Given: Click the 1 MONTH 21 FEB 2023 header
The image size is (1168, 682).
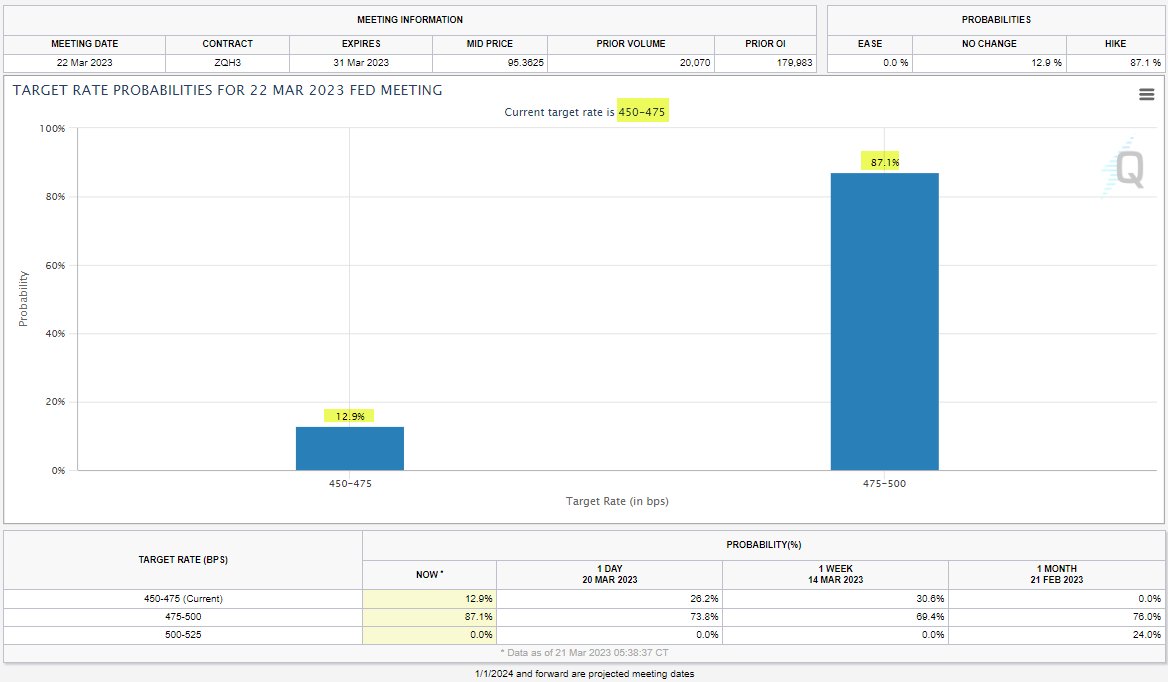Looking at the screenshot, I should tap(1056, 575).
